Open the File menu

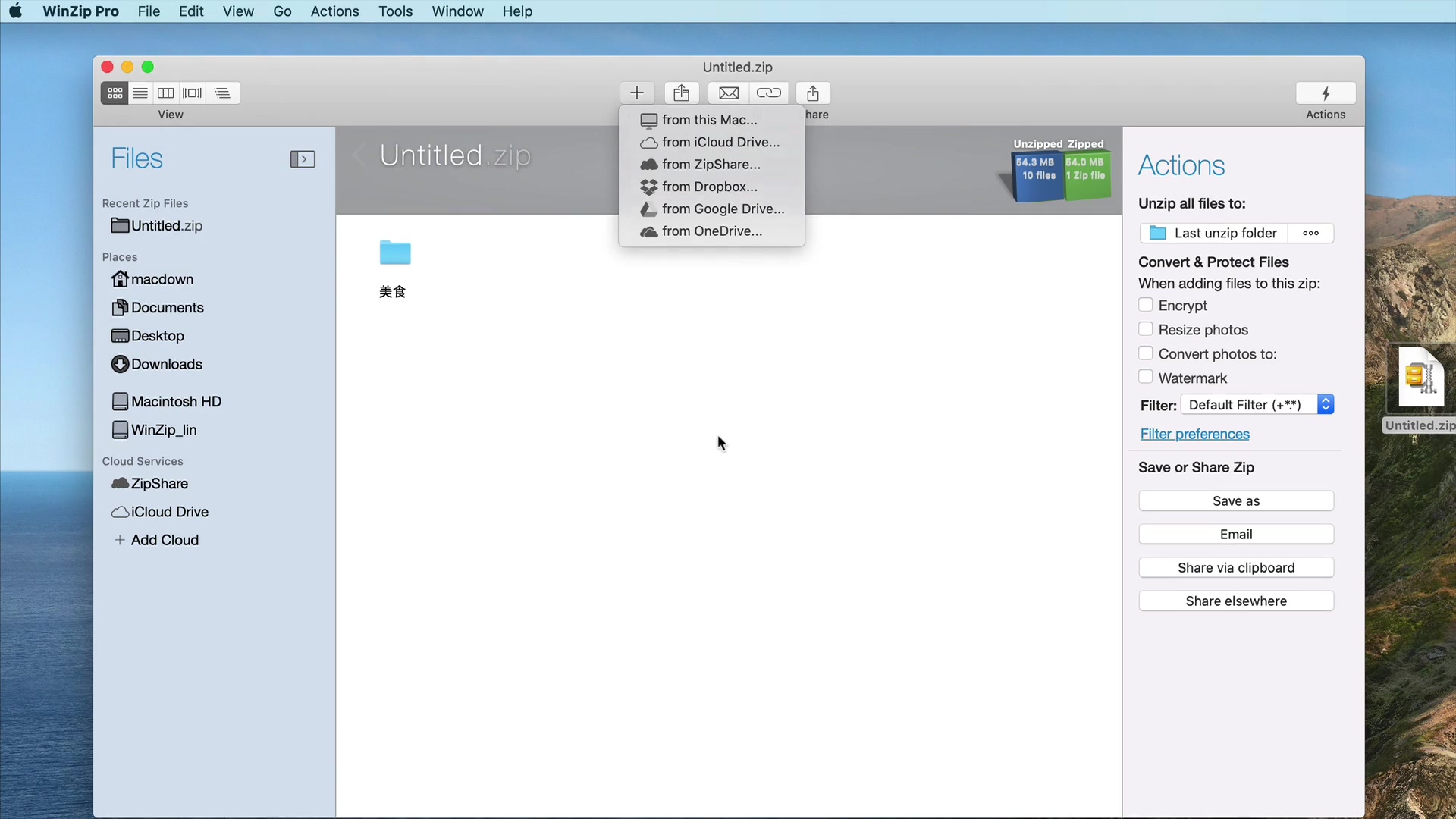pos(149,11)
